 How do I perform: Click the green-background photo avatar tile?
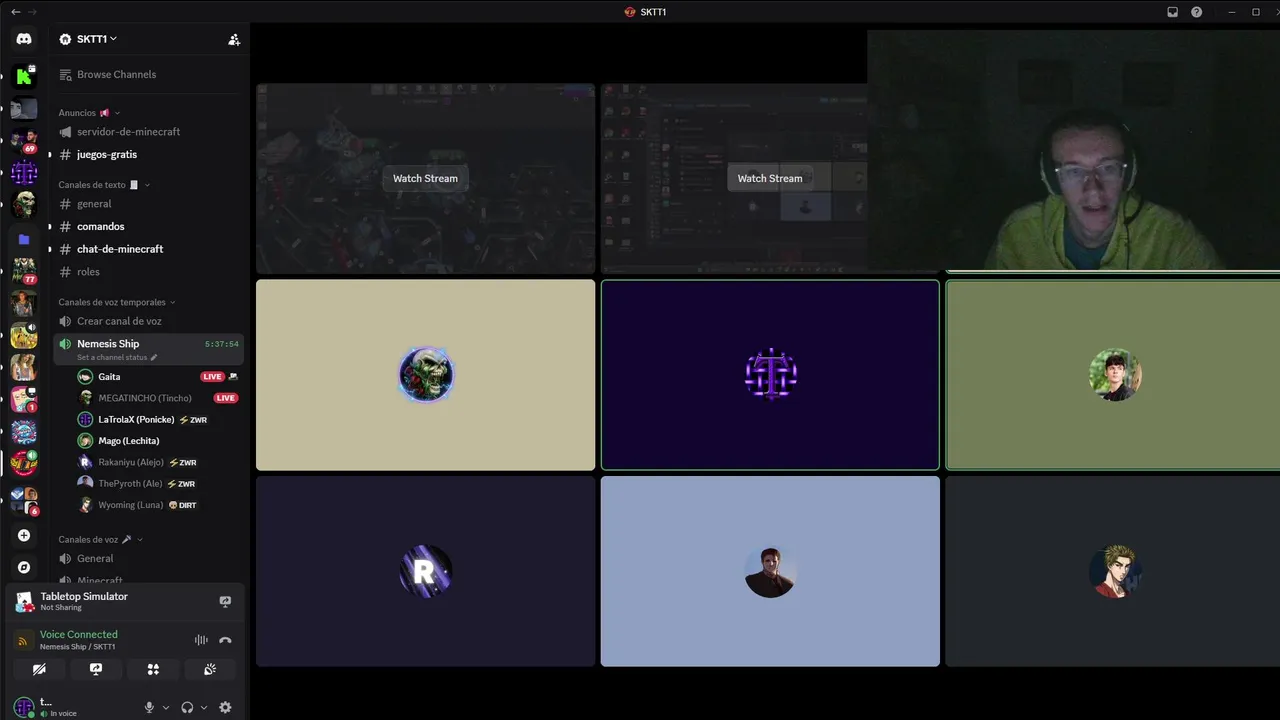pos(1113,375)
